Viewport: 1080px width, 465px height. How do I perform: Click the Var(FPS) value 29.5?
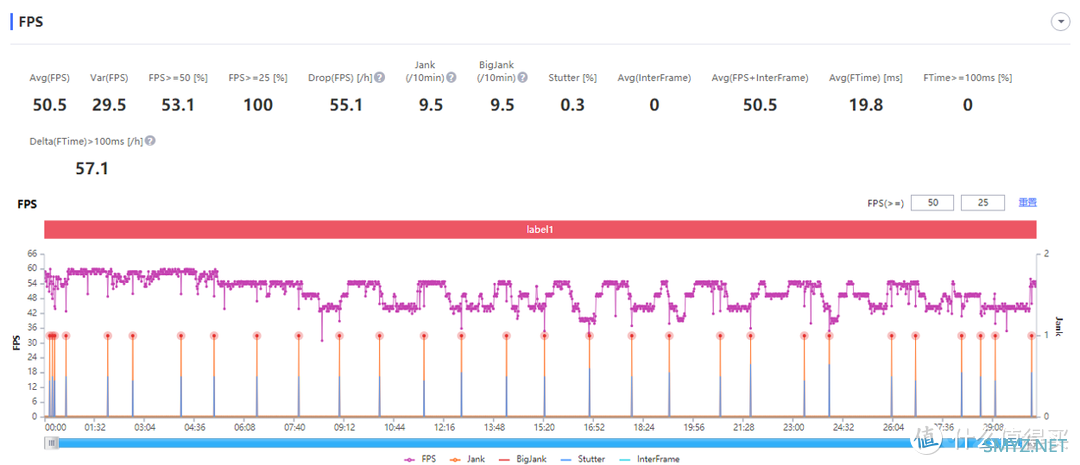(x=109, y=105)
